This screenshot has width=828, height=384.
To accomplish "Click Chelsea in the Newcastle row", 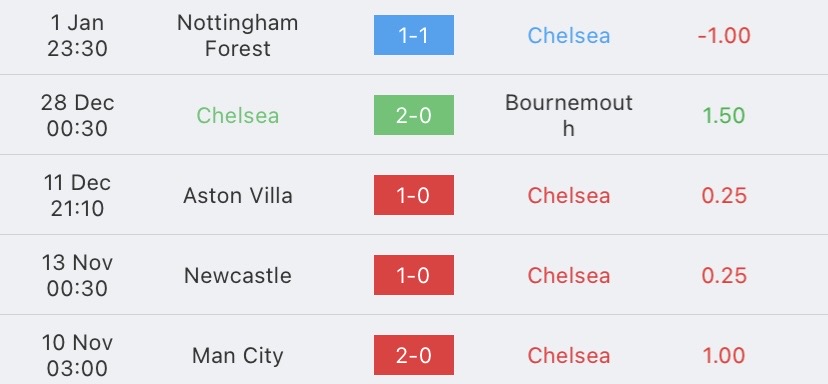I will click(x=569, y=276).
